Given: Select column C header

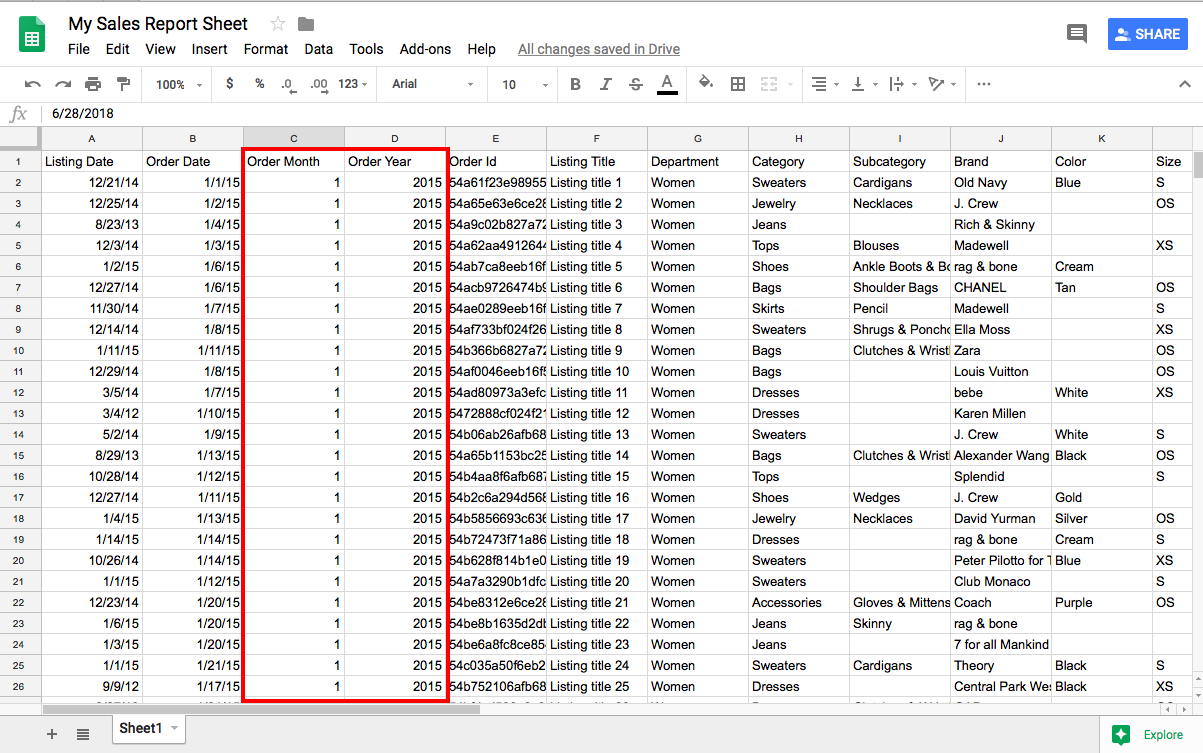Looking at the screenshot, I should coord(294,139).
